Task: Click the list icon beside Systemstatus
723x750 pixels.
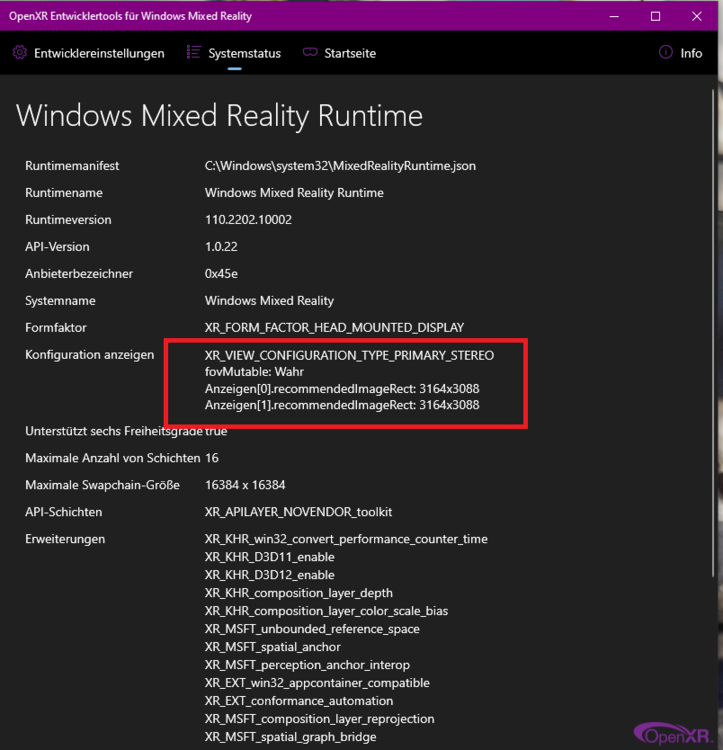Action: 193,52
